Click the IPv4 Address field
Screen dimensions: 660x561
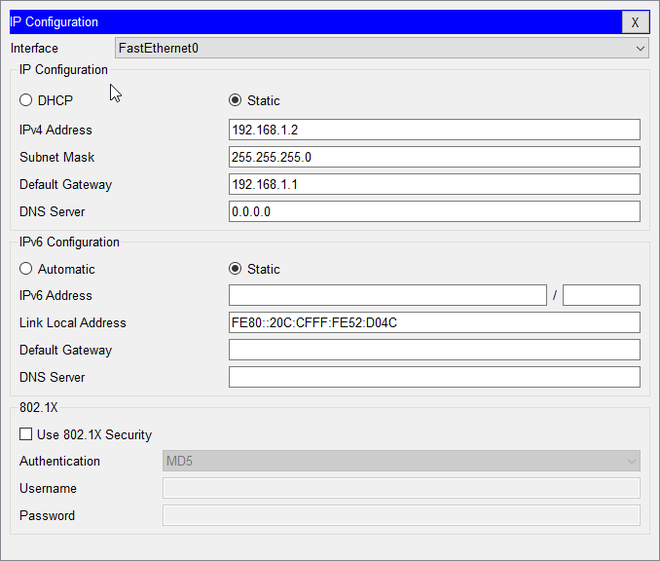tap(434, 130)
